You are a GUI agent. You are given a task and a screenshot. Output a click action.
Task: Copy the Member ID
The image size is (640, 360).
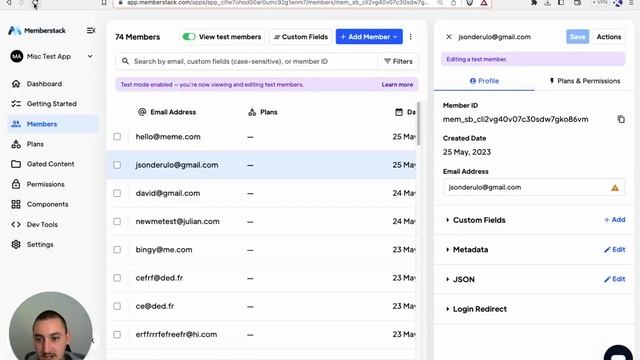tap(621, 119)
